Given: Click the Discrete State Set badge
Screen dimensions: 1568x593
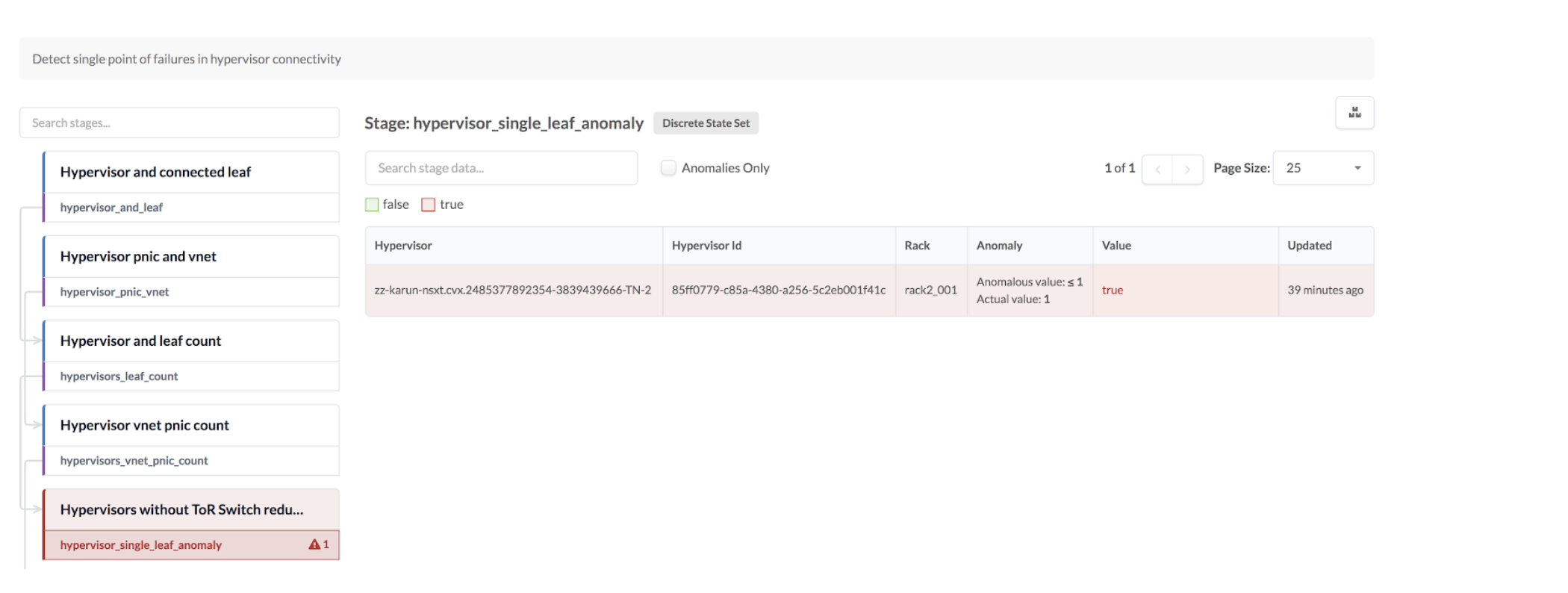Looking at the screenshot, I should click(x=706, y=123).
